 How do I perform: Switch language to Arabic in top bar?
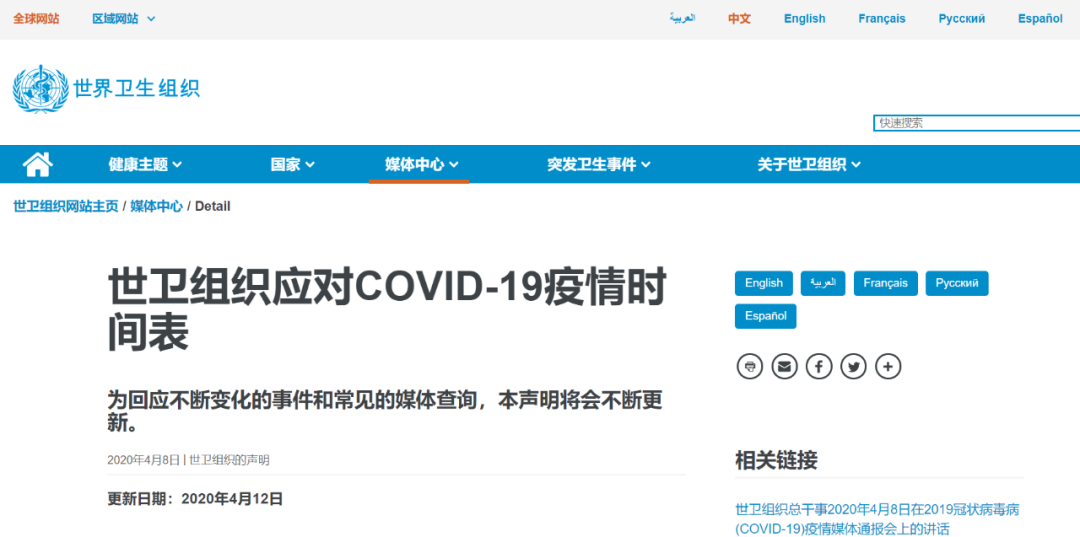click(683, 19)
